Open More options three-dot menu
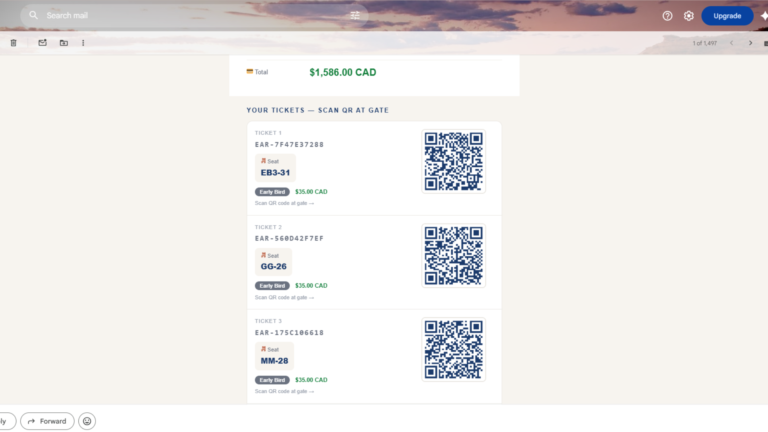This screenshot has height=432, width=768. coord(83,43)
